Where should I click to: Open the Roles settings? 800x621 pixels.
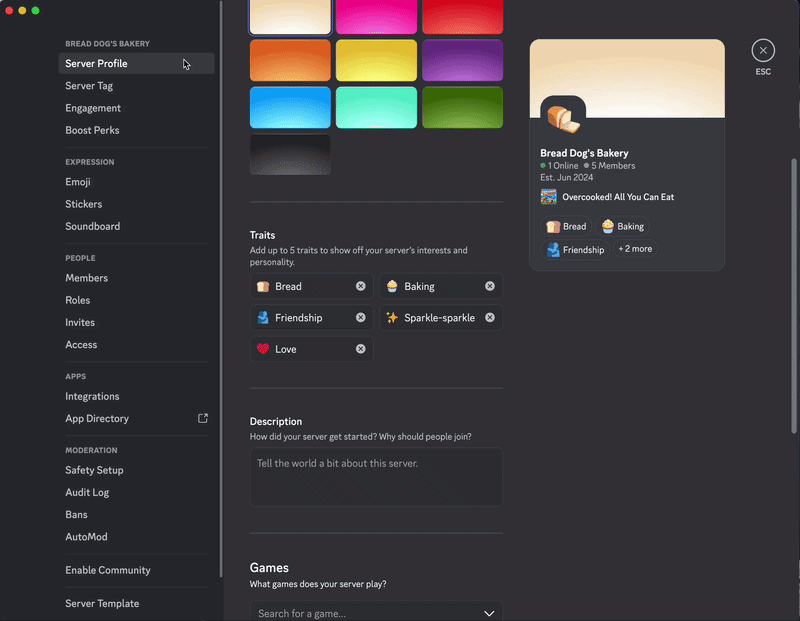(x=136, y=300)
